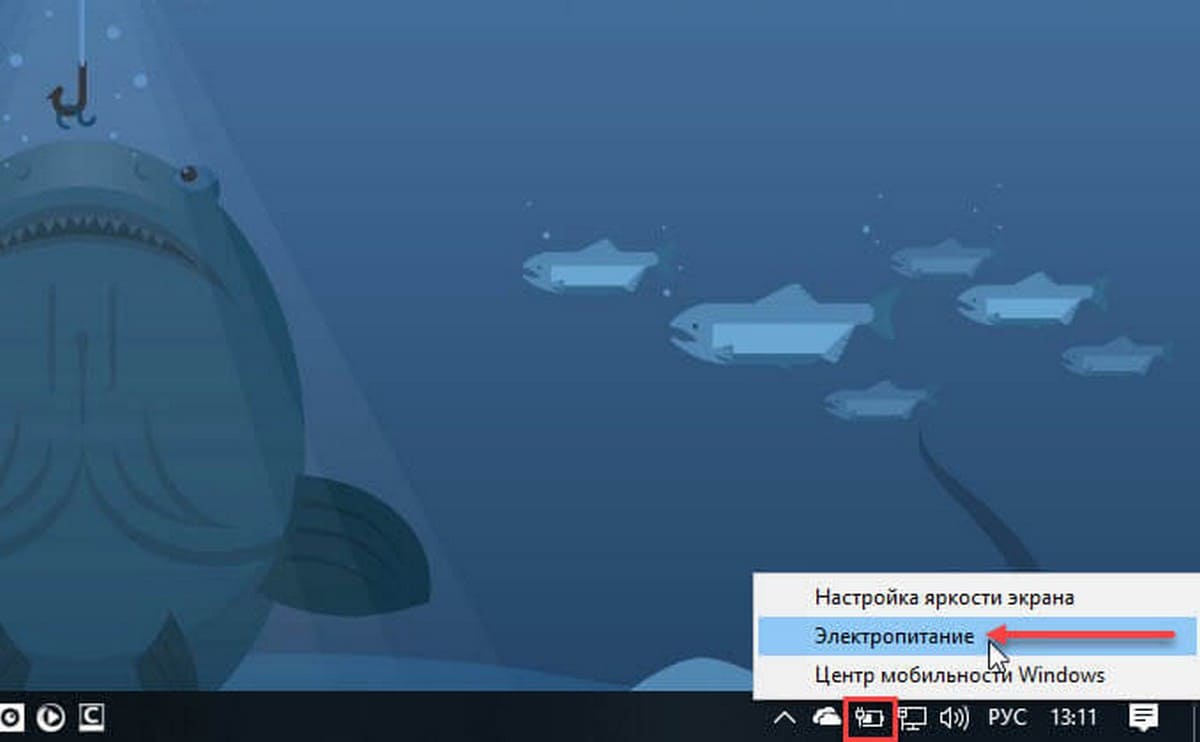Open the Action Center notification icon
This screenshot has height=742, width=1200.
point(1143,717)
